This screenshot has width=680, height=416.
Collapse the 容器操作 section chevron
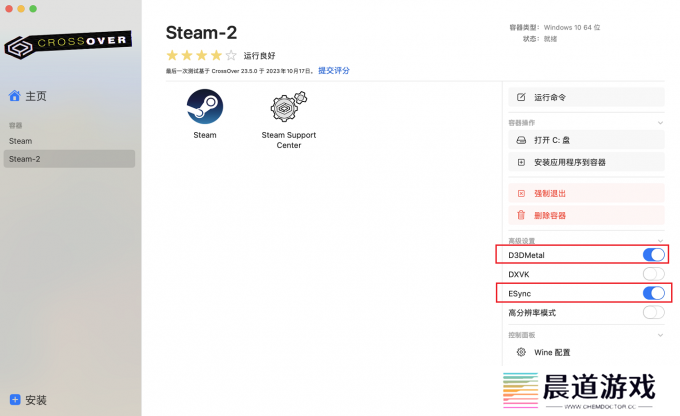pos(660,123)
